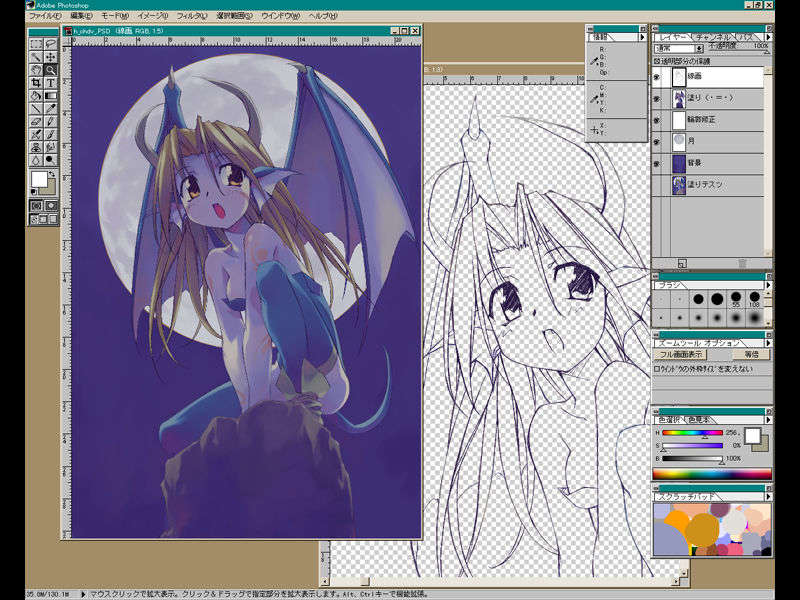Open the ファイル menu
800x600 pixels.
45,16
